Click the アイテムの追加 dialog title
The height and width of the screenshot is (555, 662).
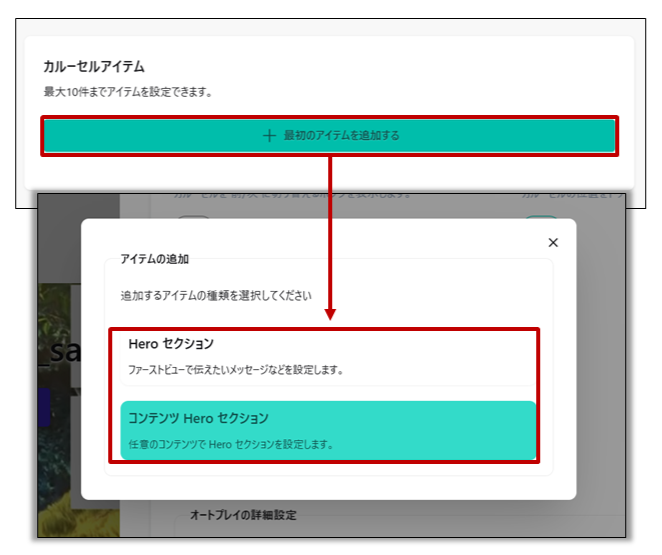point(154,259)
